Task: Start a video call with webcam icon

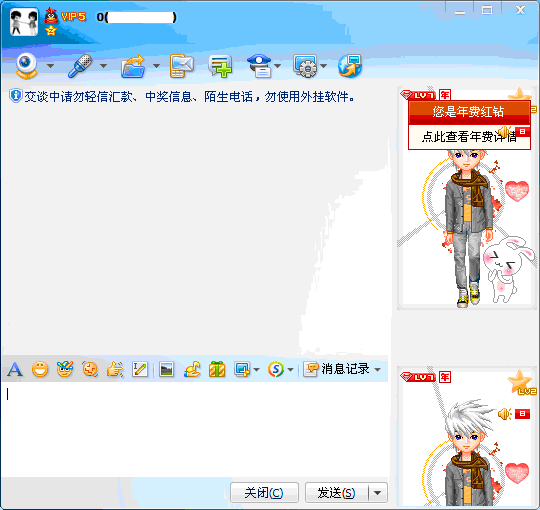Action: pos(27,65)
